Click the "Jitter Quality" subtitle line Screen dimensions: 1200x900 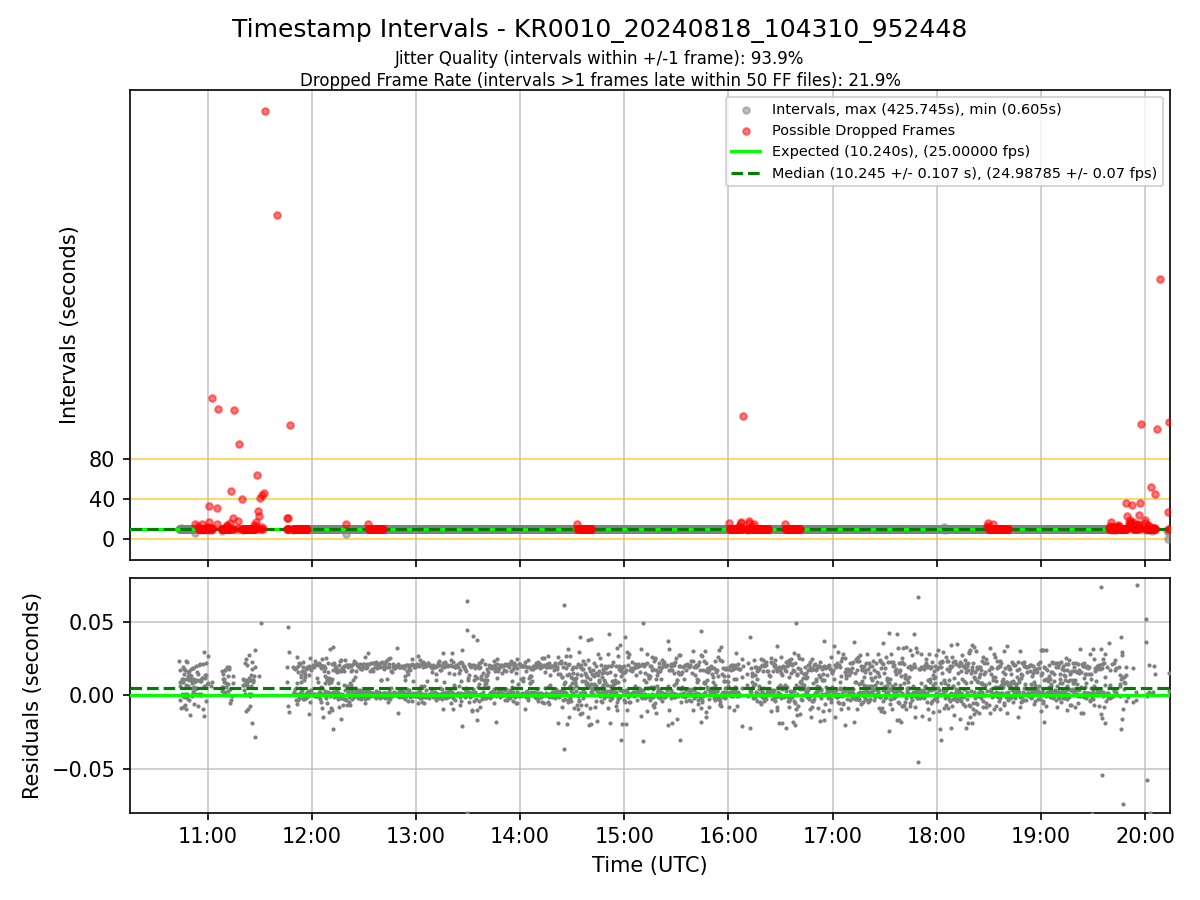tap(599, 58)
